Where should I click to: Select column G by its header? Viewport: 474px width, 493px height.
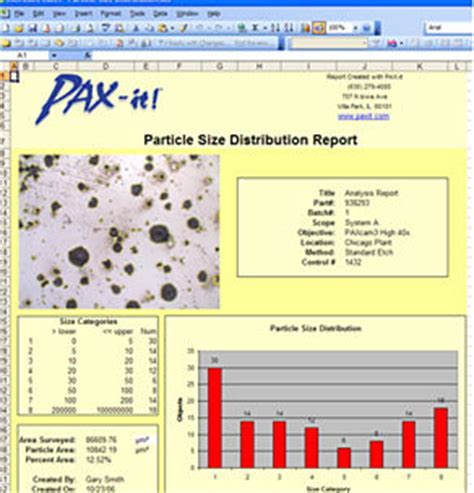pyautogui.click(x=219, y=67)
